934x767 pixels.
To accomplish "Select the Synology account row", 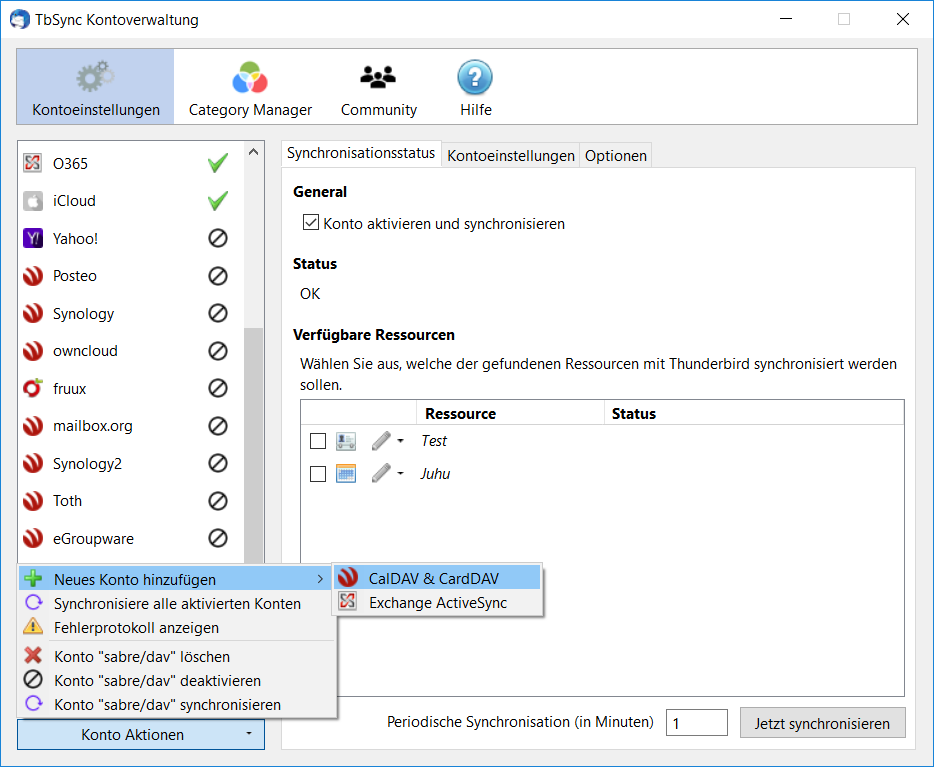I will [130, 313].
